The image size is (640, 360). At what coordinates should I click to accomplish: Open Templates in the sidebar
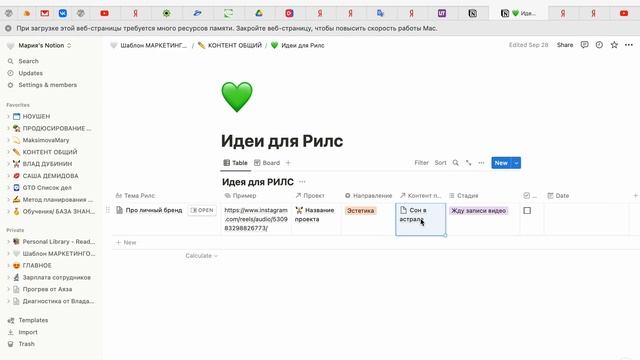point(33,320)
